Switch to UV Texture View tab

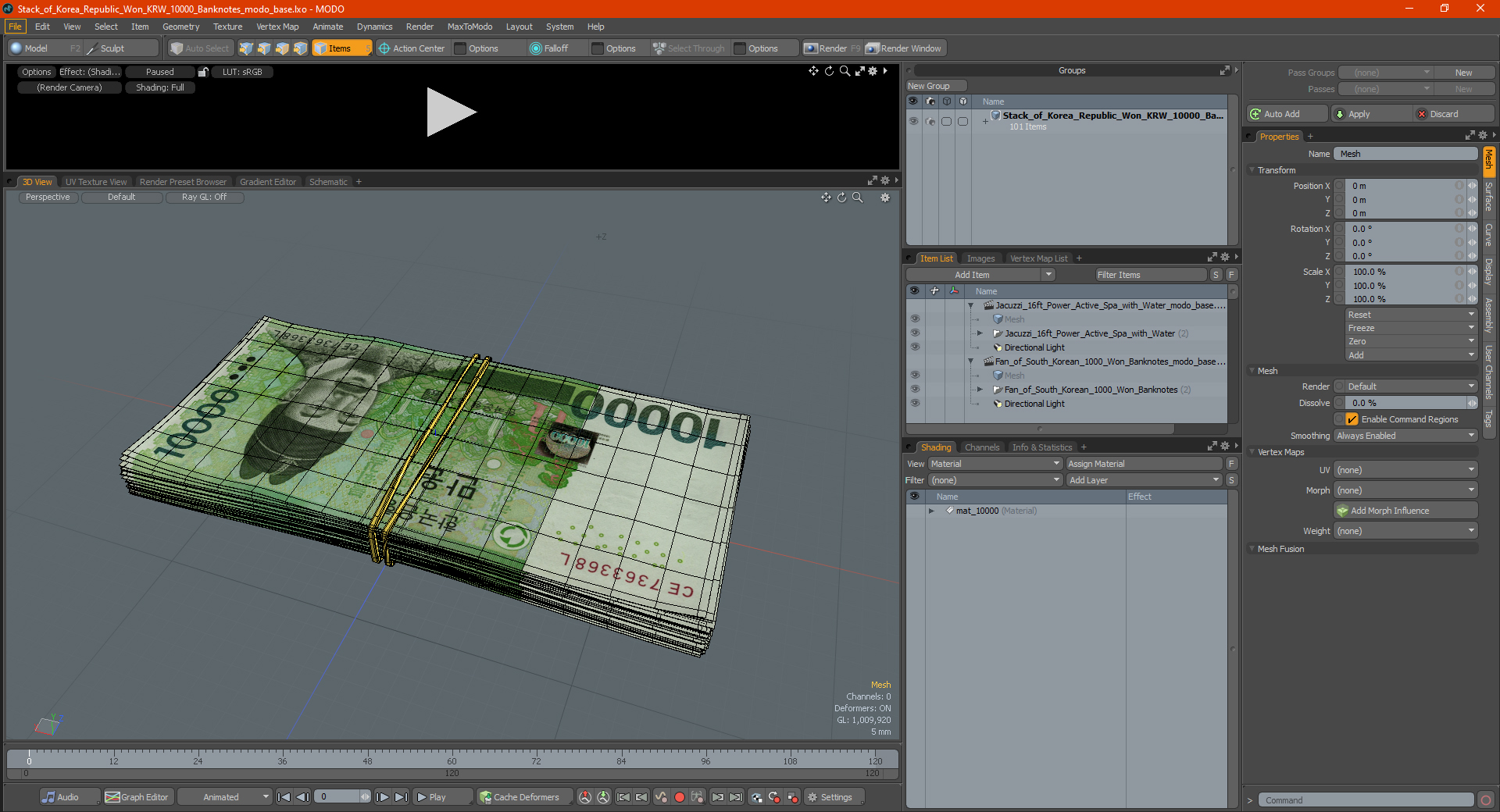click(96, 182)
